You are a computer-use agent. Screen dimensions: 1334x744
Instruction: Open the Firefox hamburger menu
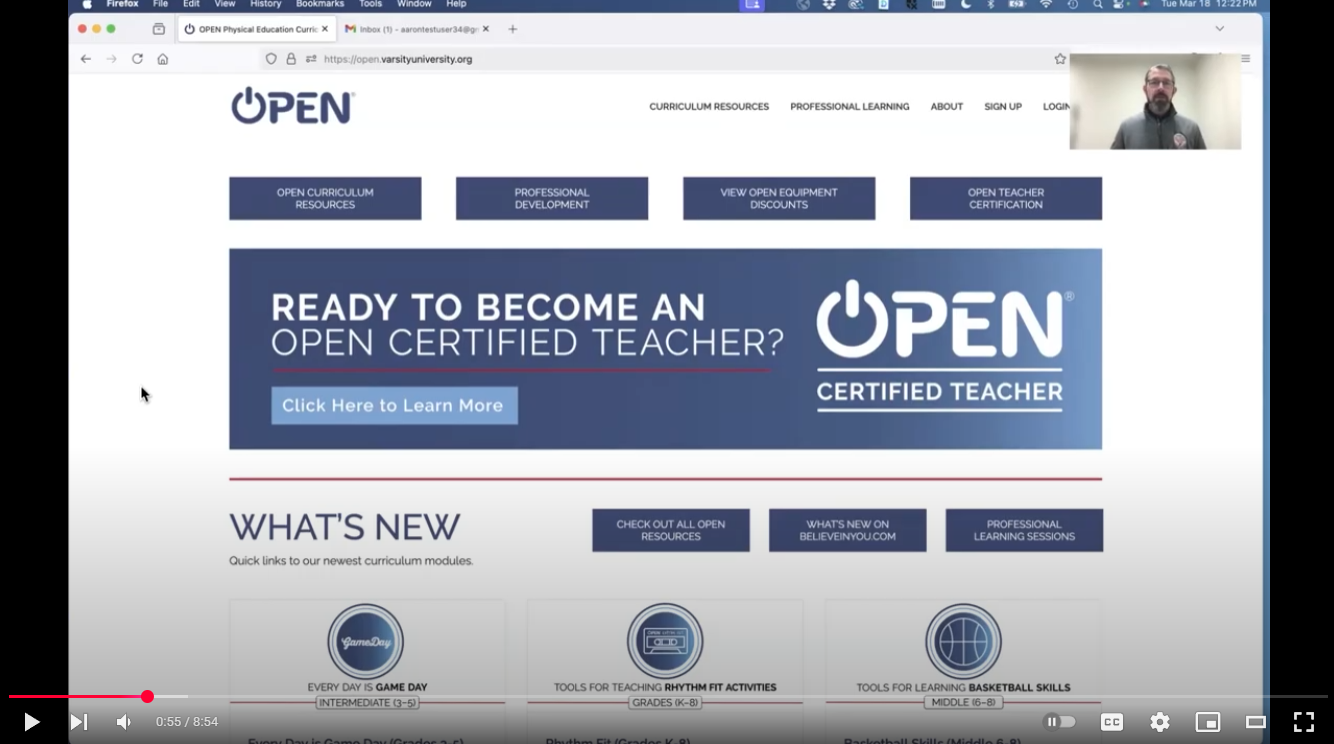[x=1245, y=59]
